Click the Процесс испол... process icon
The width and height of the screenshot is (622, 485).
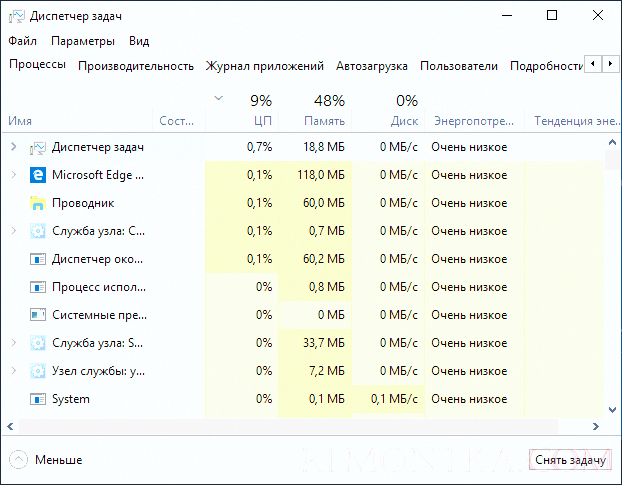[x=38, y=287]
